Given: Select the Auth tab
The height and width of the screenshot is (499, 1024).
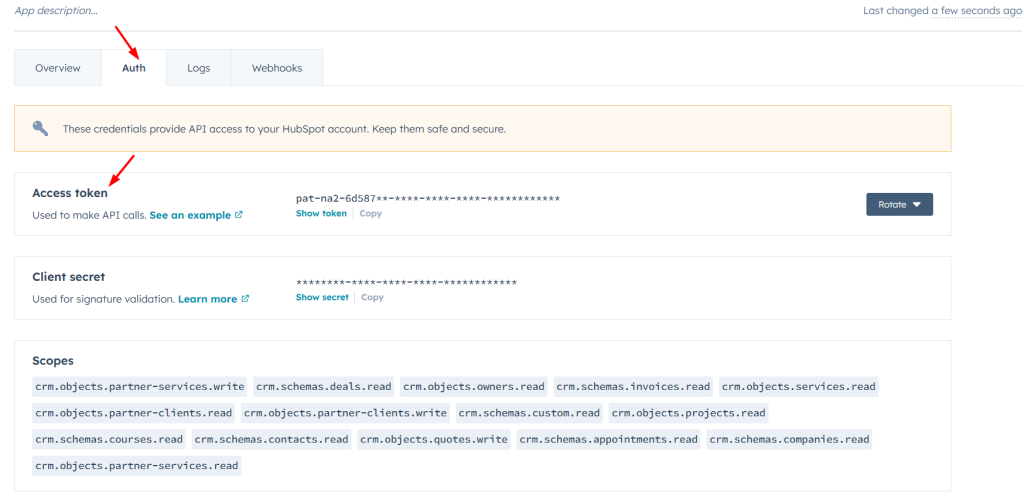Looking at the screenshot, I should (x=134, y=68).
